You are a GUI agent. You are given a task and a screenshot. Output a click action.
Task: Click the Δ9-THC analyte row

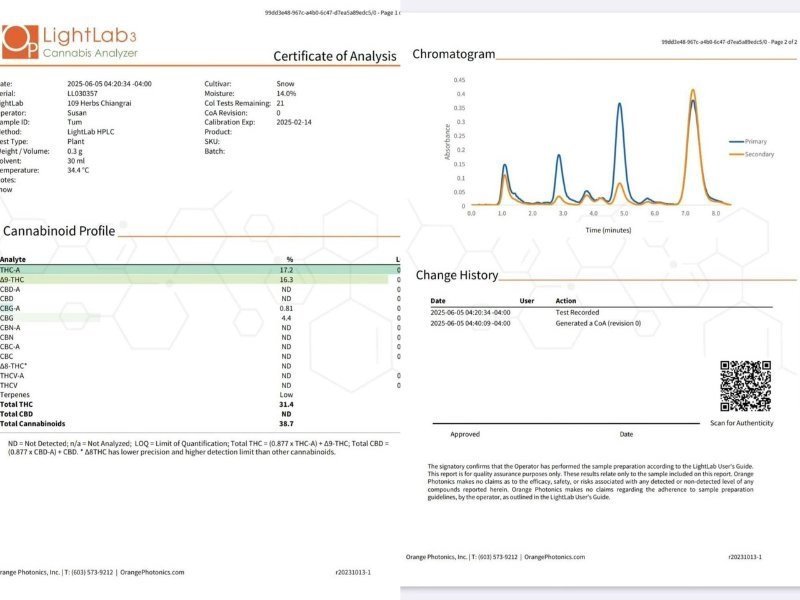coord(200,280)
